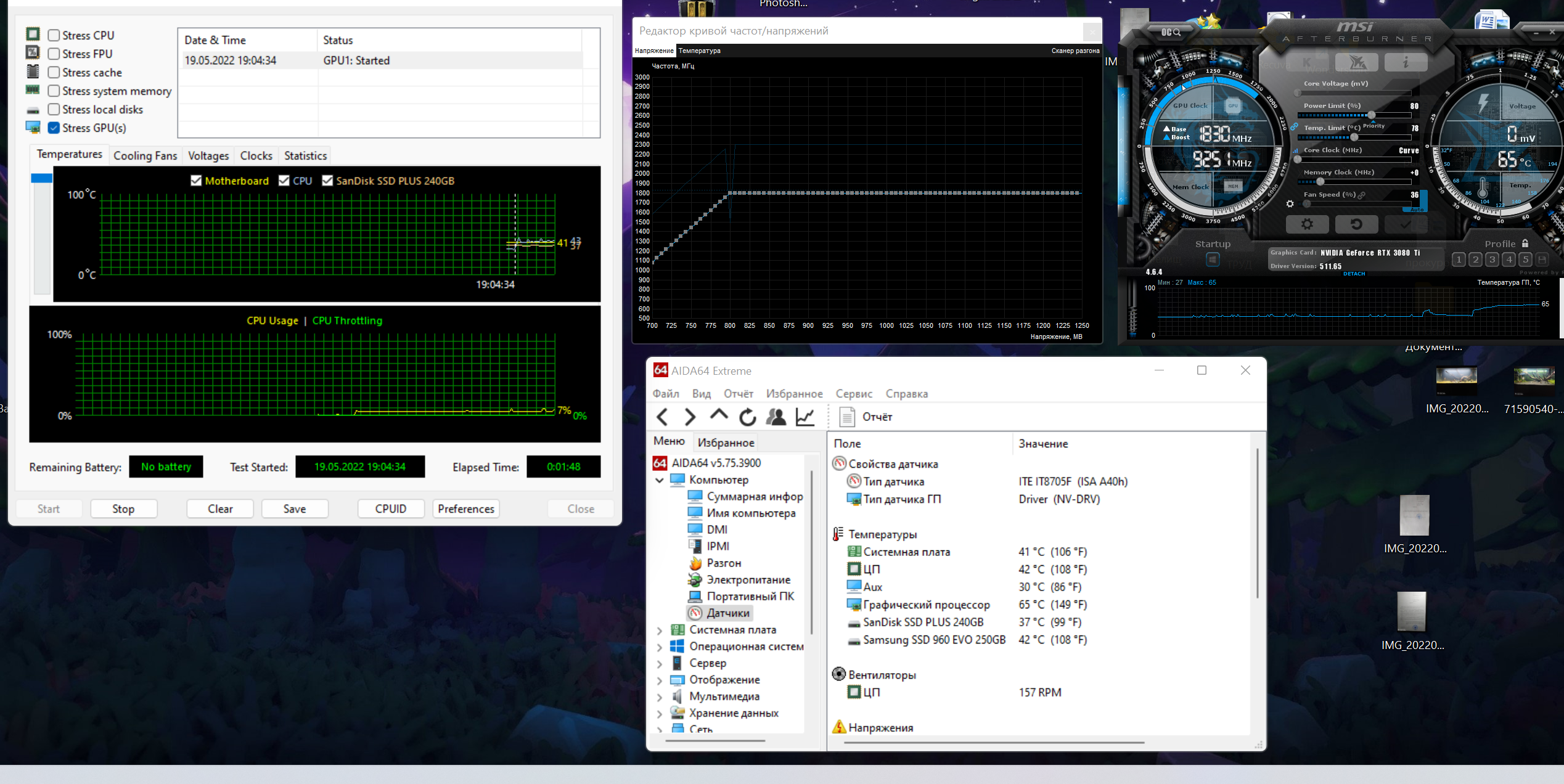
Task: Toggle Motherboard temperature graph checkbox
Action: 196,181
